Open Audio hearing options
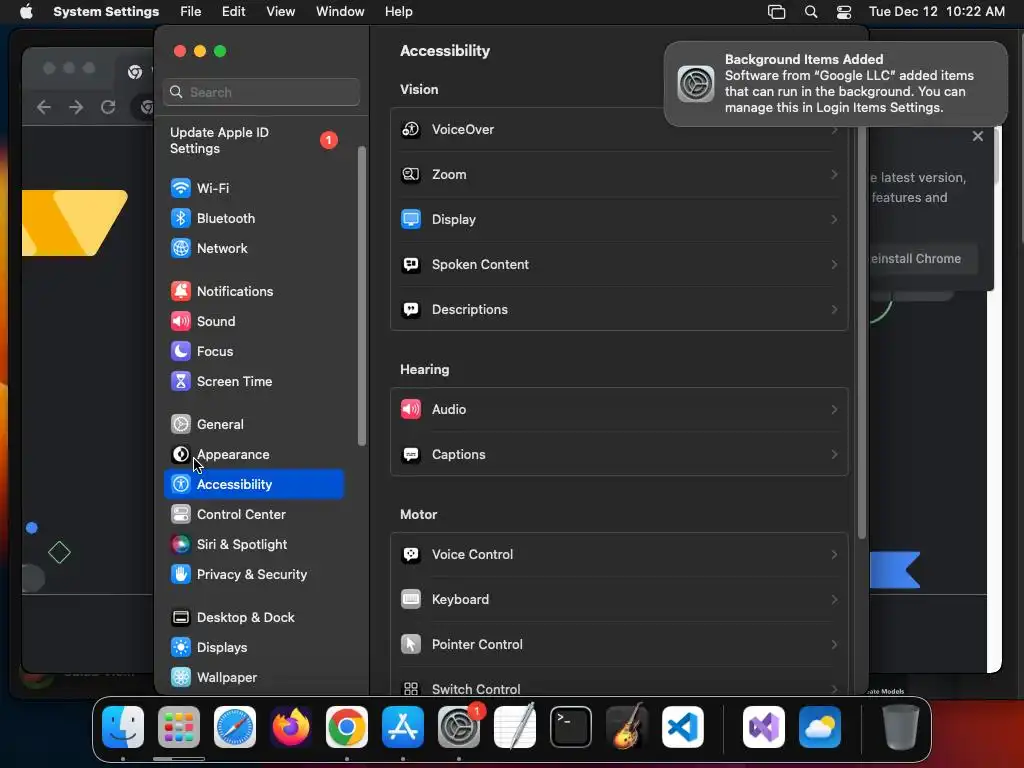The width and height of the screenshot is (1024, 768). point(619,409)
